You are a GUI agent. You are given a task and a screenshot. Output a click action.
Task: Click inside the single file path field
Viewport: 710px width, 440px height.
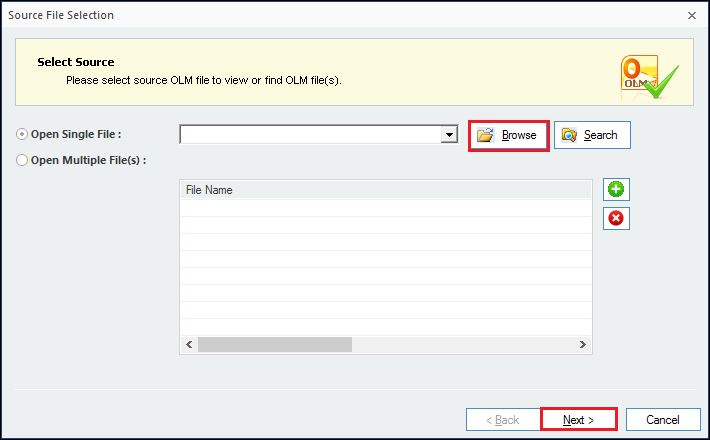click(311, 134)
